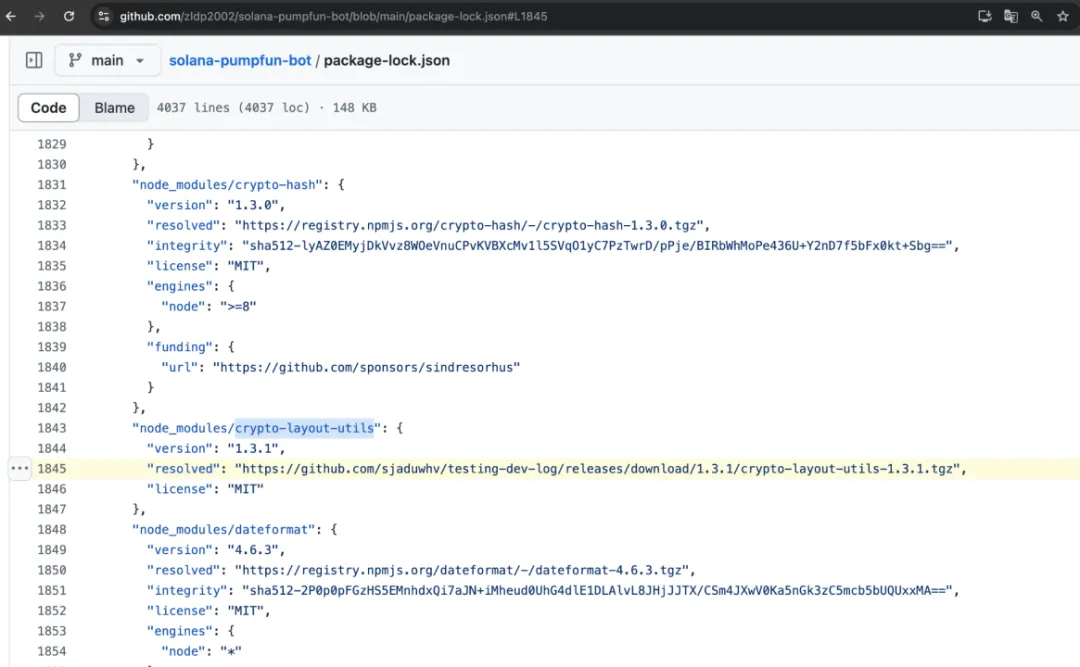Viewport: 1080px width, 667px height.
Task: Open the solana-pumpfun-bot repository link
Action: (x=240, y=60)
